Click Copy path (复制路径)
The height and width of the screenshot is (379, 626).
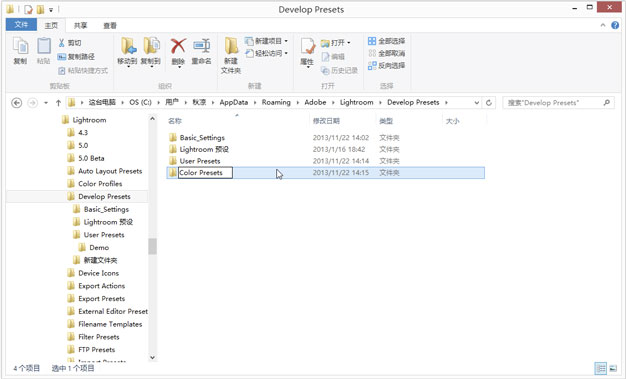click(76, 57)
